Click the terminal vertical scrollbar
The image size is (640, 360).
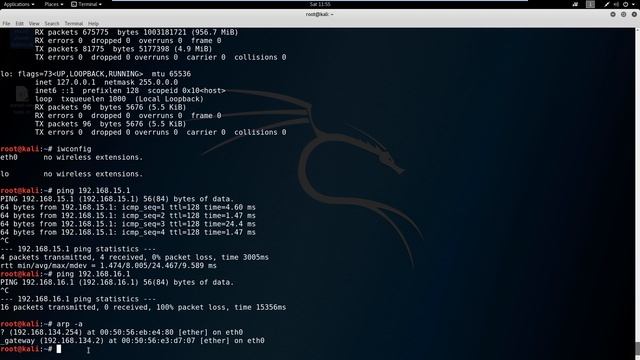point(638,194)
